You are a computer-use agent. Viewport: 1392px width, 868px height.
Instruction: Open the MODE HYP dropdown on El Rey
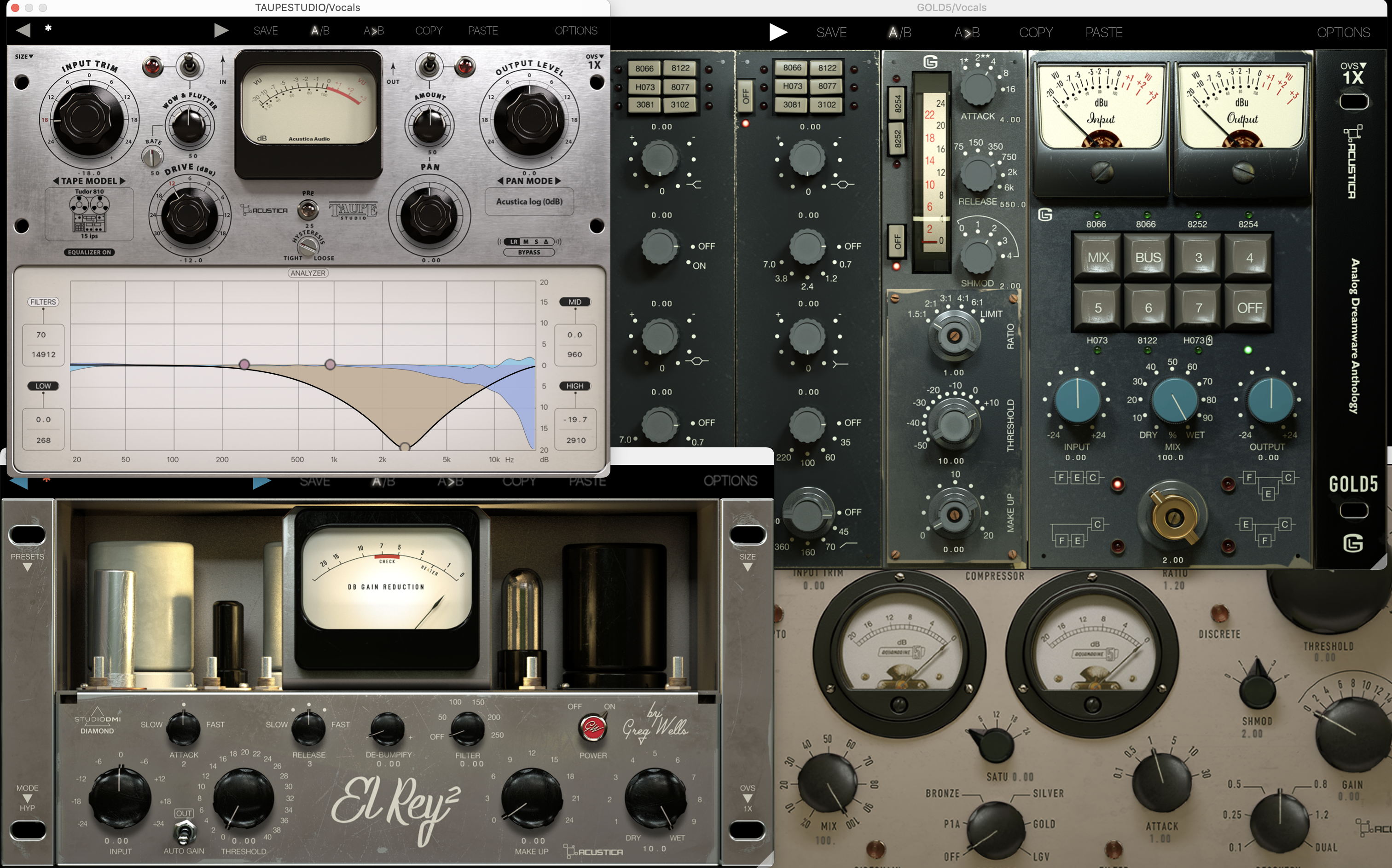27,798
